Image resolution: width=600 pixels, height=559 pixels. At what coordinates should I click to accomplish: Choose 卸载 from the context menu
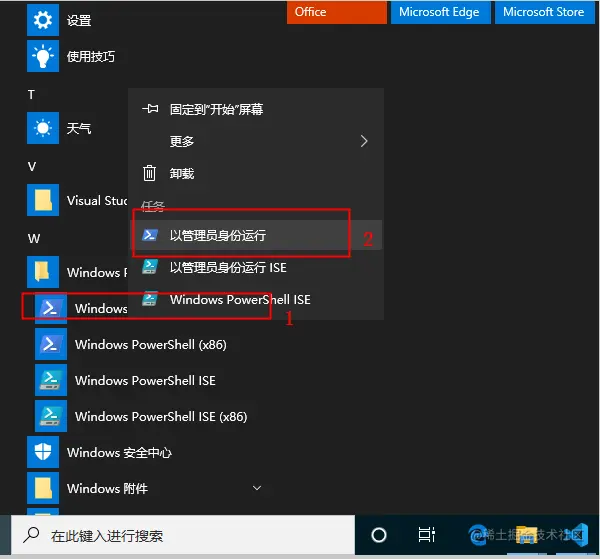[x=256, y=173]
